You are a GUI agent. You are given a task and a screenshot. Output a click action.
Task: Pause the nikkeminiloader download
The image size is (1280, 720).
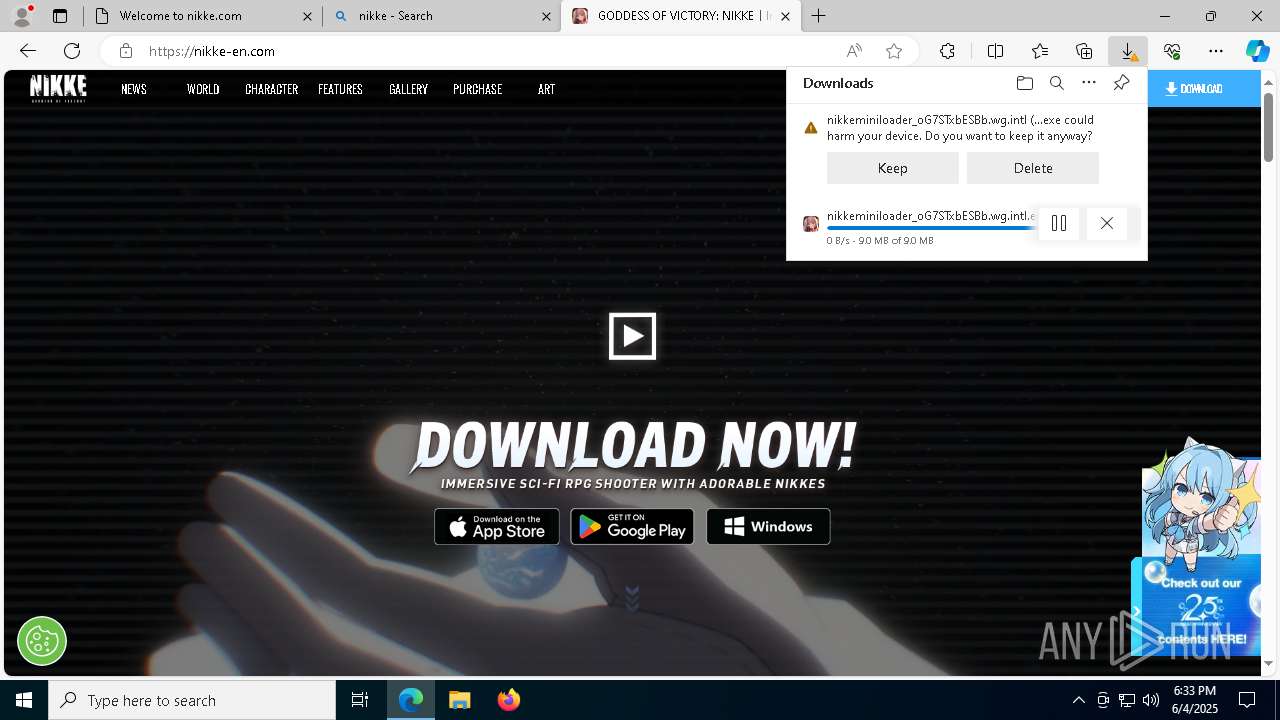[1059, 224]
